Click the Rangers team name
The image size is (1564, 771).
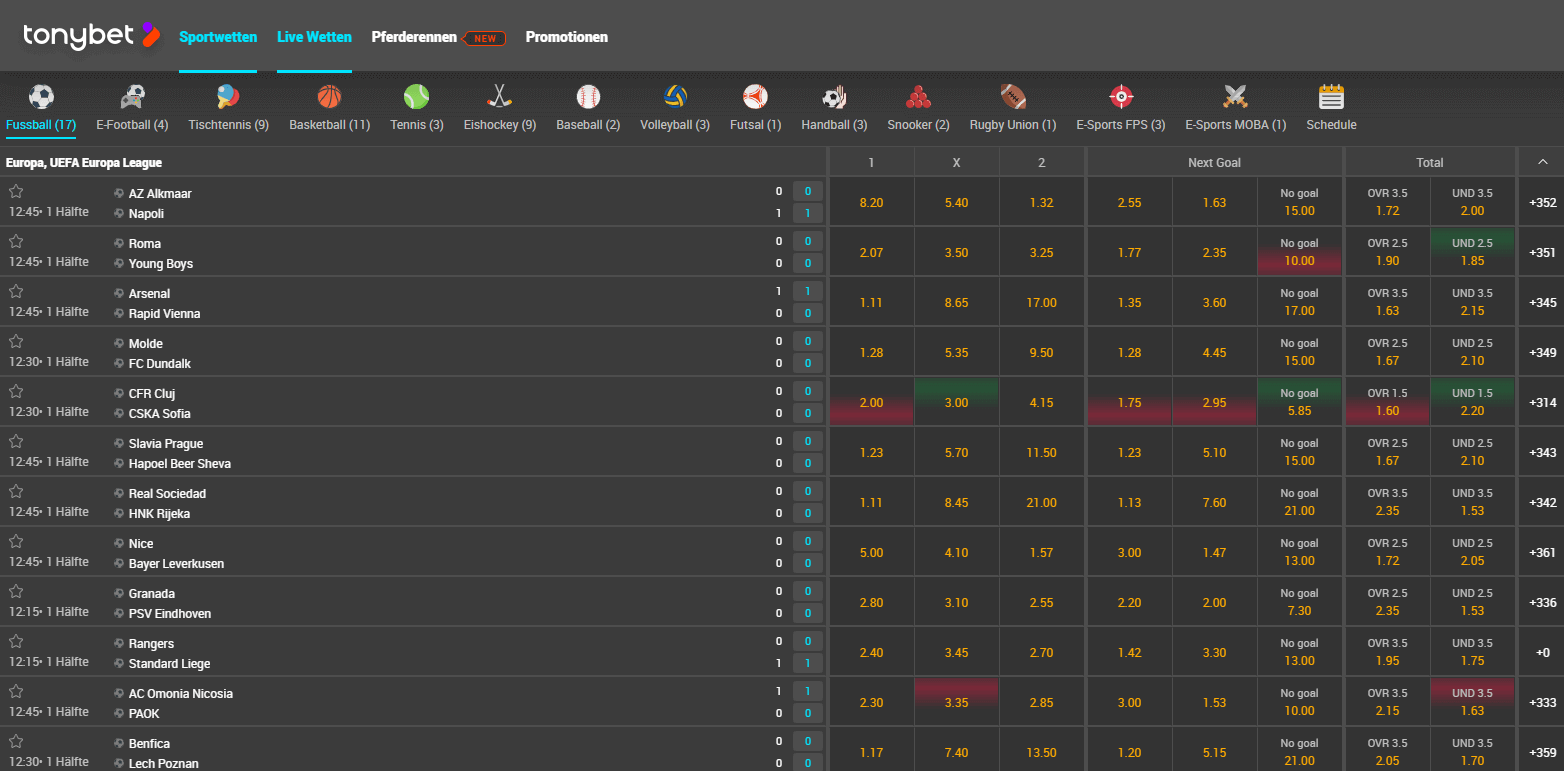(151, 643)
